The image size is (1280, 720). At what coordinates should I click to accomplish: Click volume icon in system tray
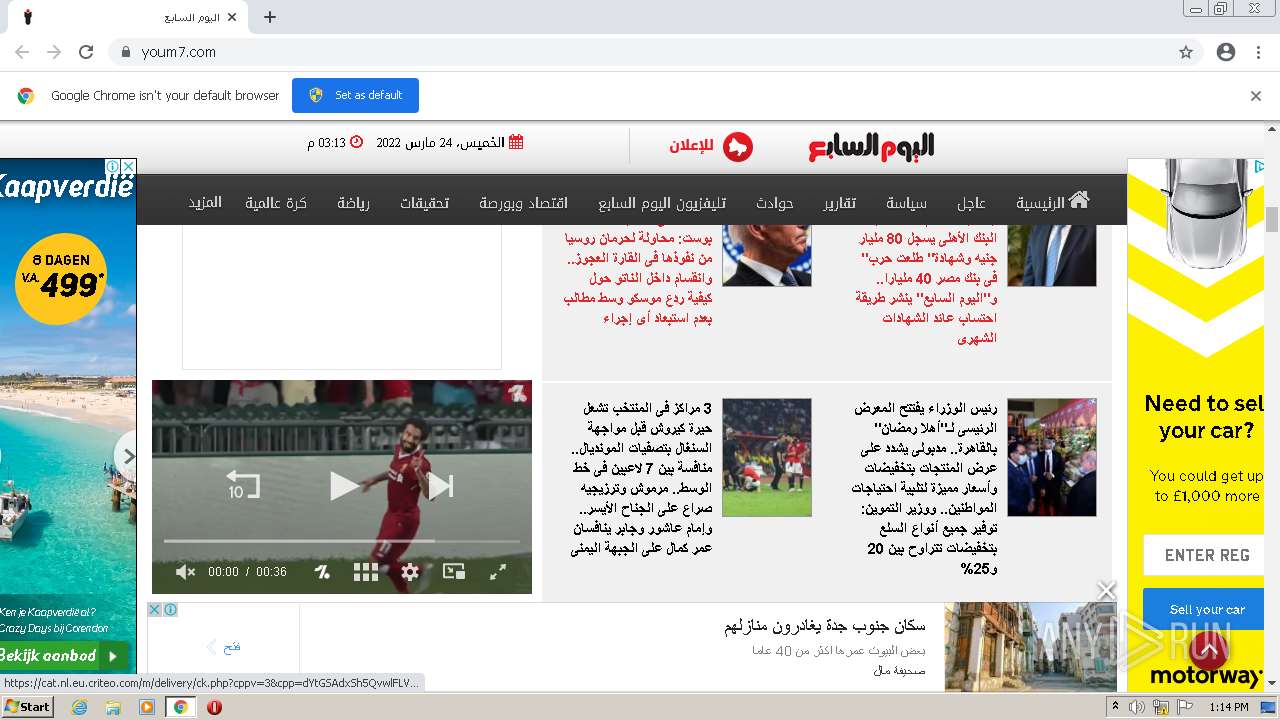[x=1137, y=707]
